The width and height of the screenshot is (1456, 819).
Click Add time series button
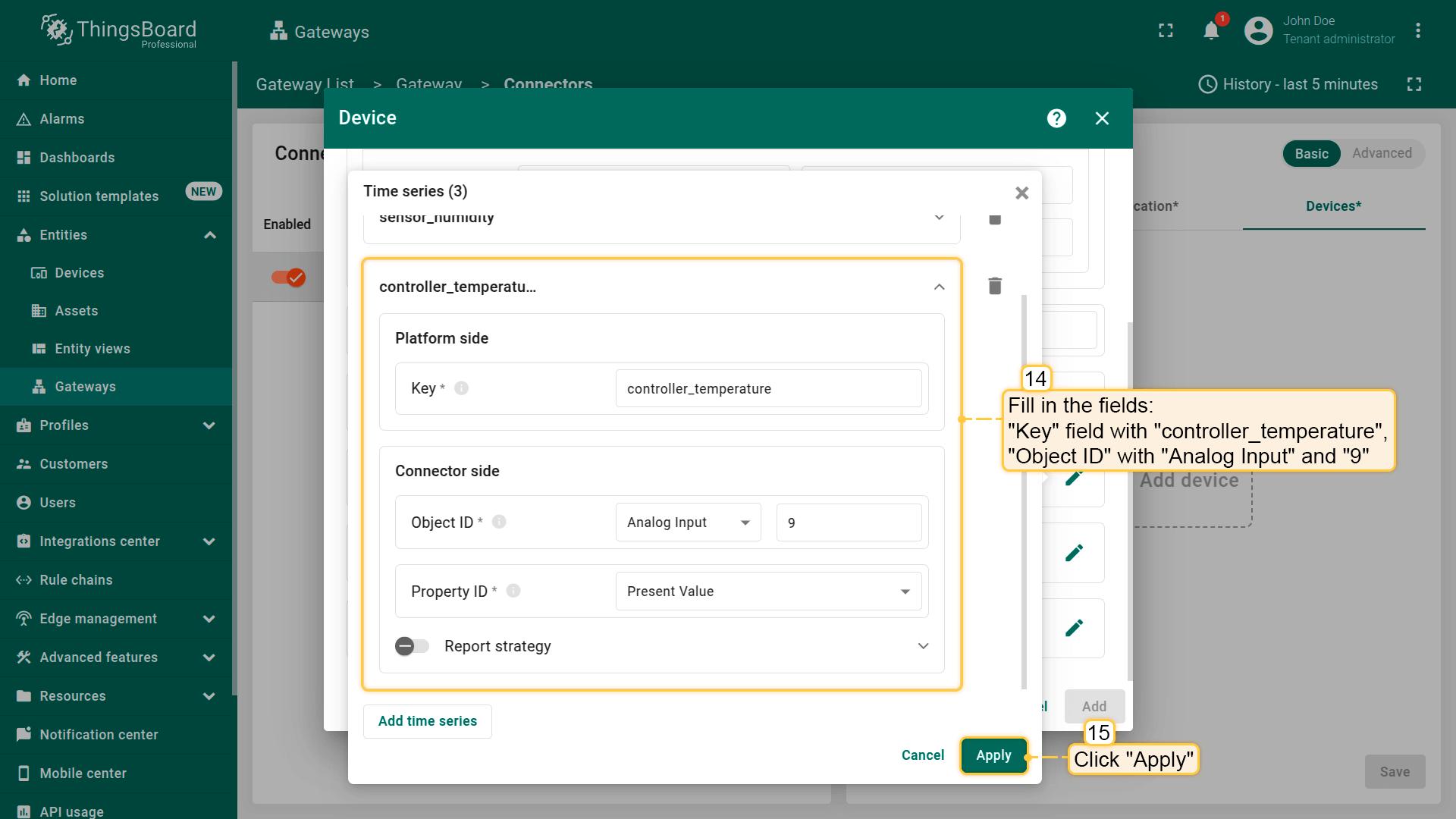point(427,721)
